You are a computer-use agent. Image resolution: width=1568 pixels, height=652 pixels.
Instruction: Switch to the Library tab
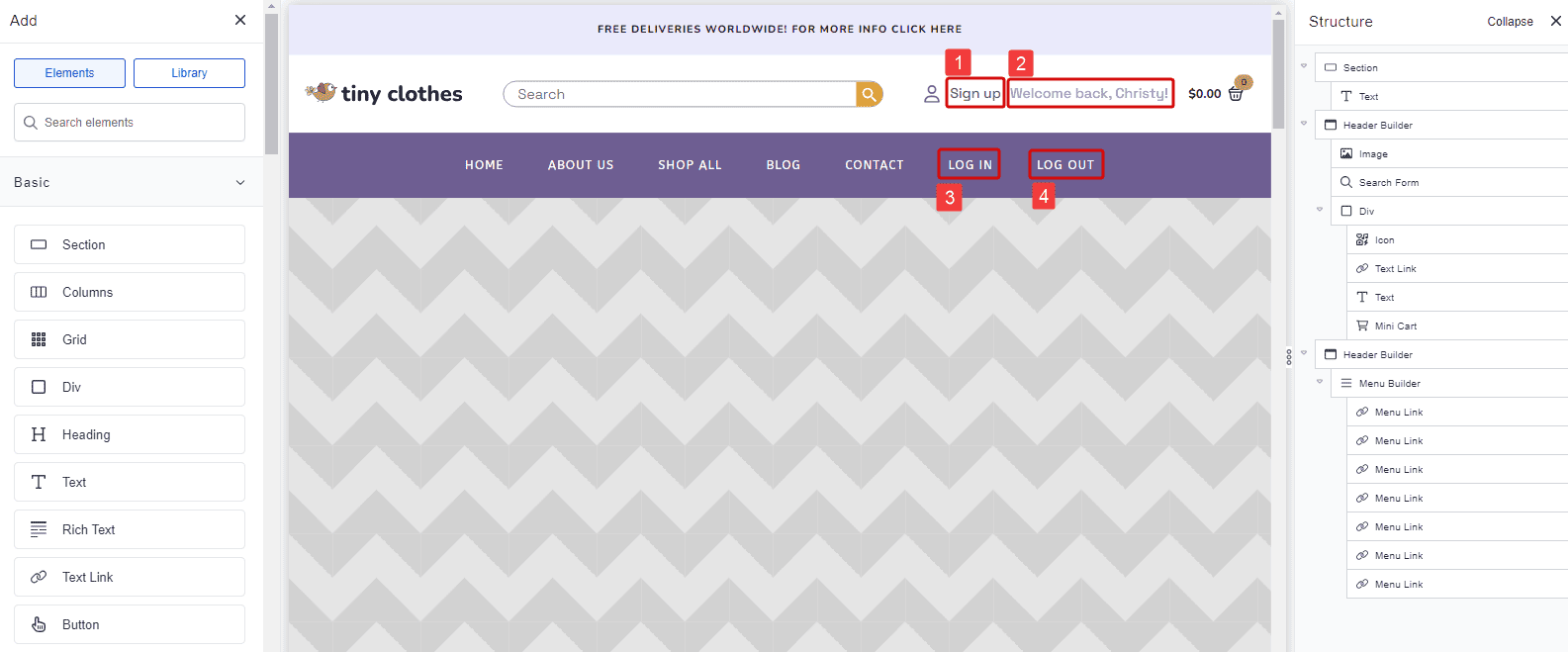[189, 73]
